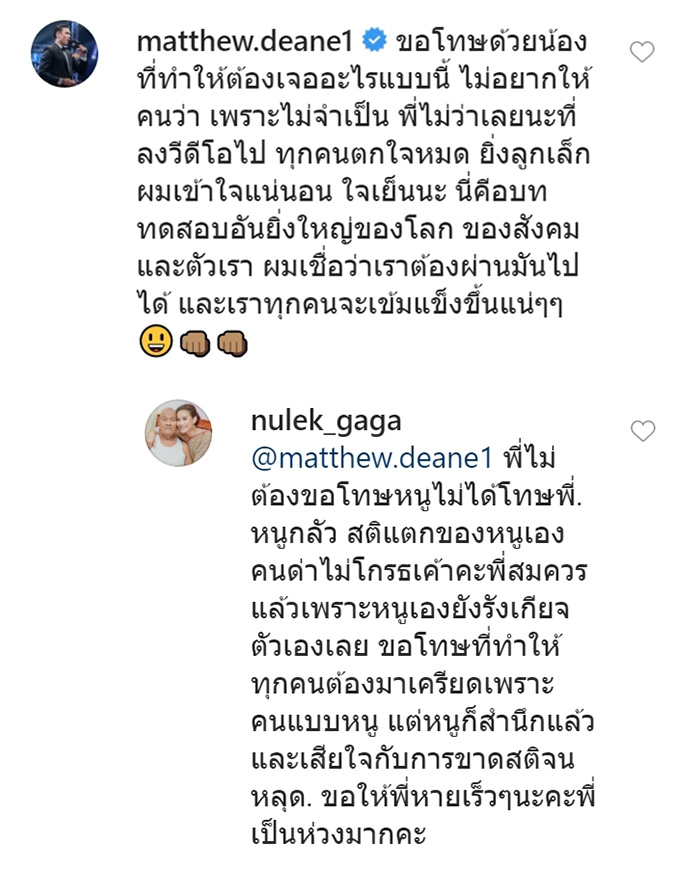Click the comment line starting with และตัวเรา ผมเชื่อว่า
Screen dimensions: 700x870
pyautogui.click(x=358, y=267)
